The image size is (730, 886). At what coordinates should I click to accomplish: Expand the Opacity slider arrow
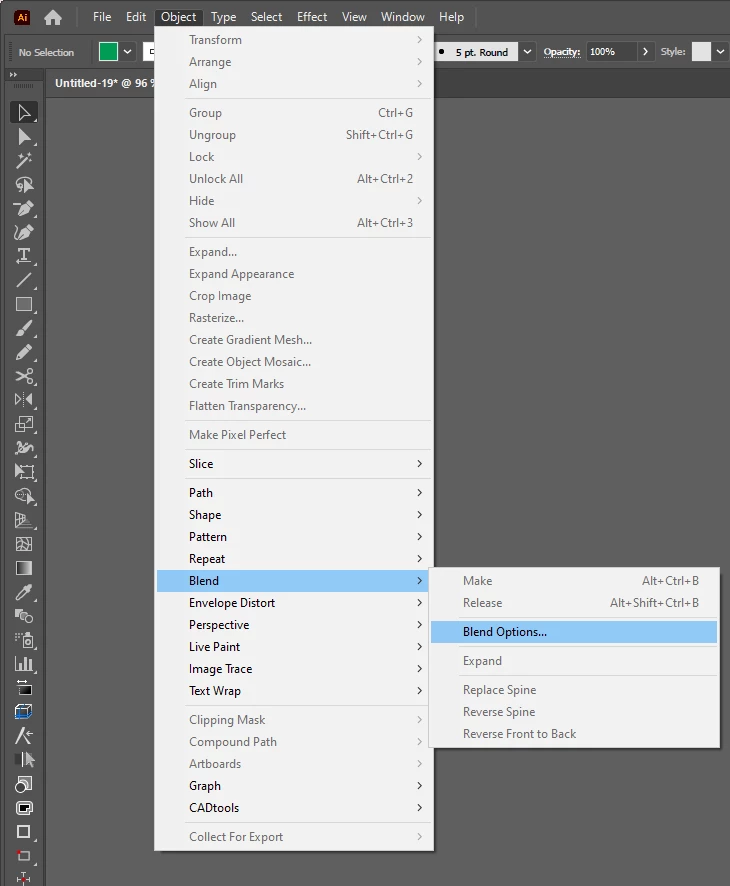645,52
